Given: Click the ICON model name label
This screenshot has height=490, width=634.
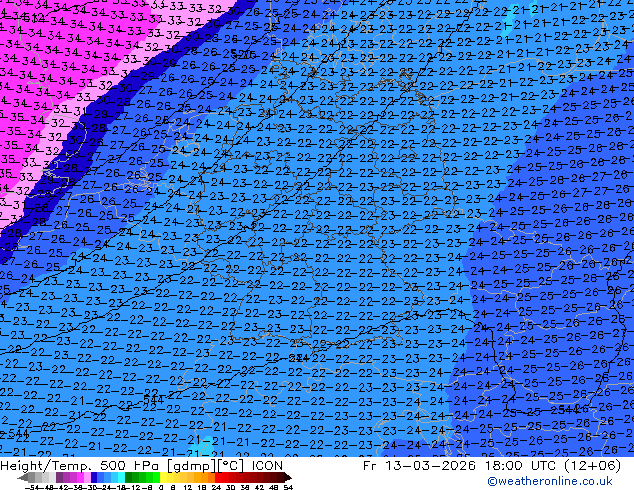Looking at the screenshot, I should [267, 466].
